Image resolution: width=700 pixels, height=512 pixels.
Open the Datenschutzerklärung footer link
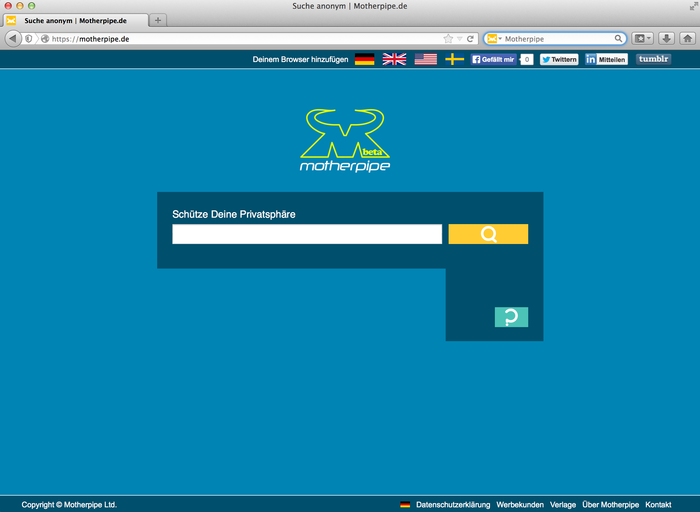(x=453, y=504)
